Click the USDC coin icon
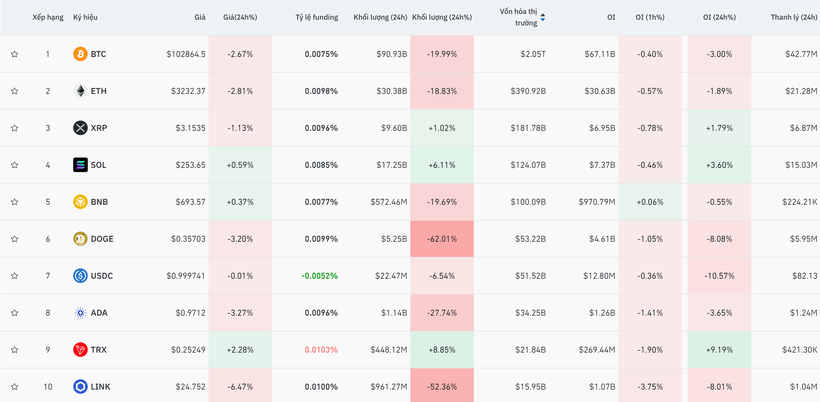Screen dimensions: 820x402 tap(80, 276)
